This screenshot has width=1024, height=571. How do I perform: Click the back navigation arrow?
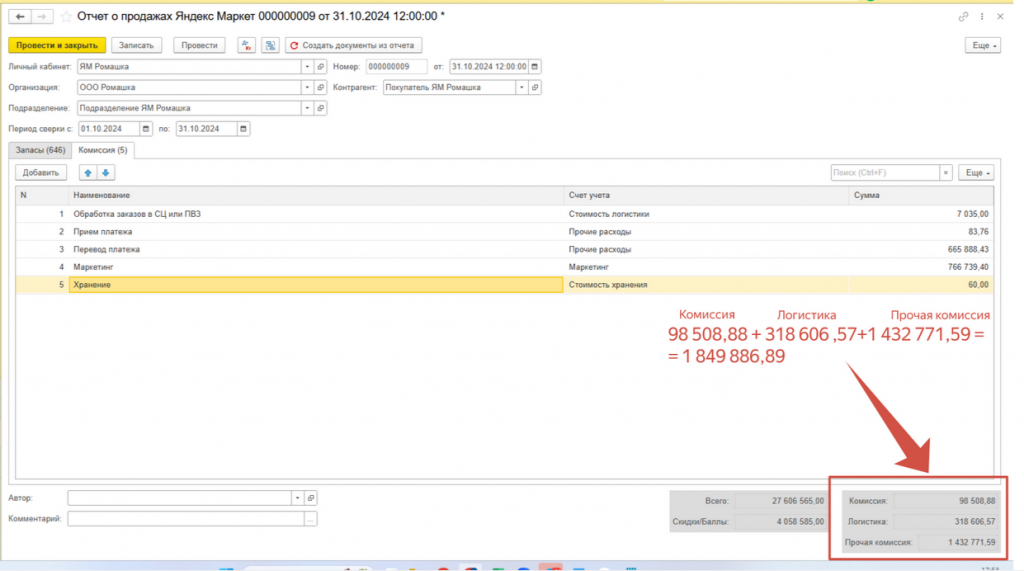19,17
